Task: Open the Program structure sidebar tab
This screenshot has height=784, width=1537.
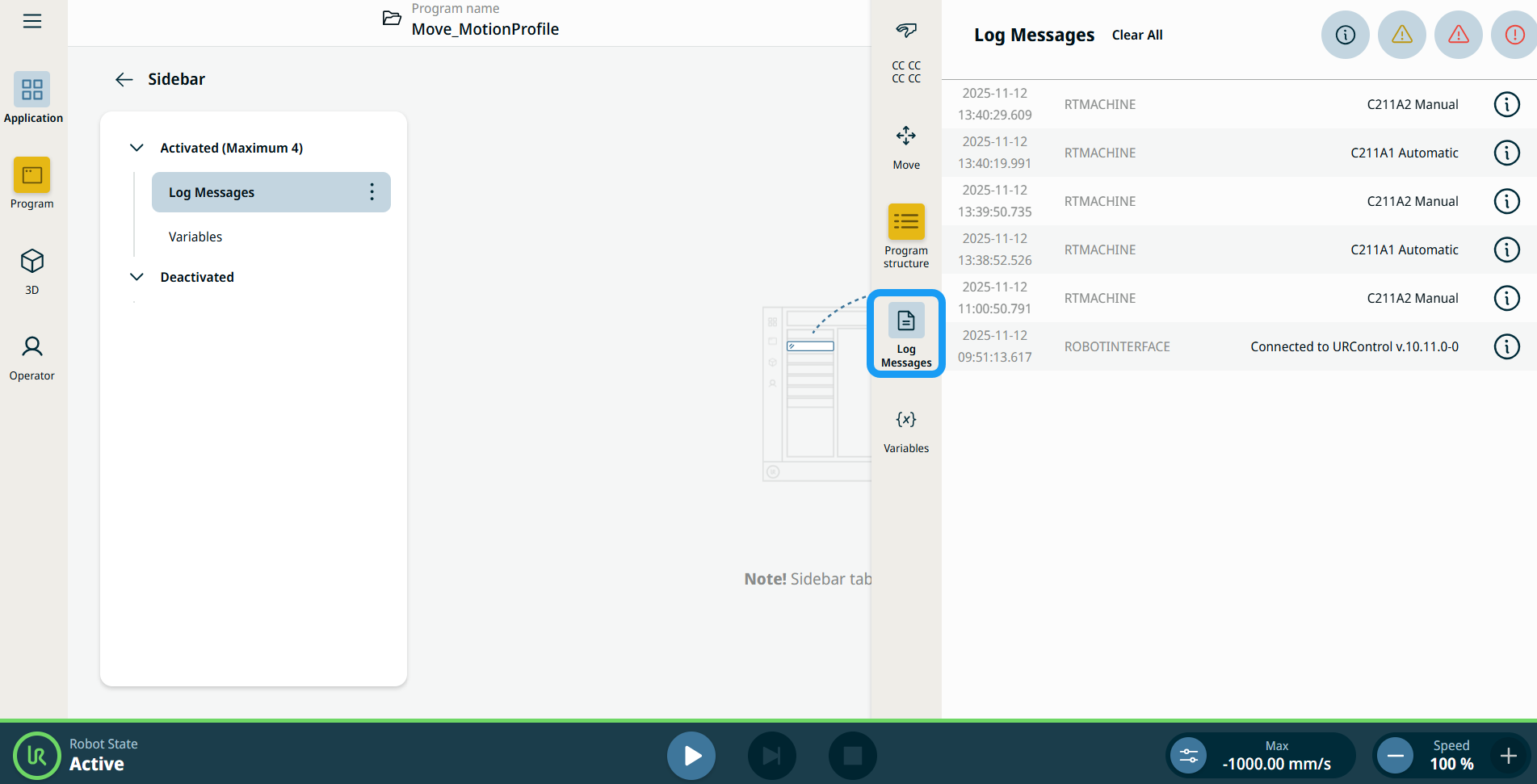Action: (905, 235)
